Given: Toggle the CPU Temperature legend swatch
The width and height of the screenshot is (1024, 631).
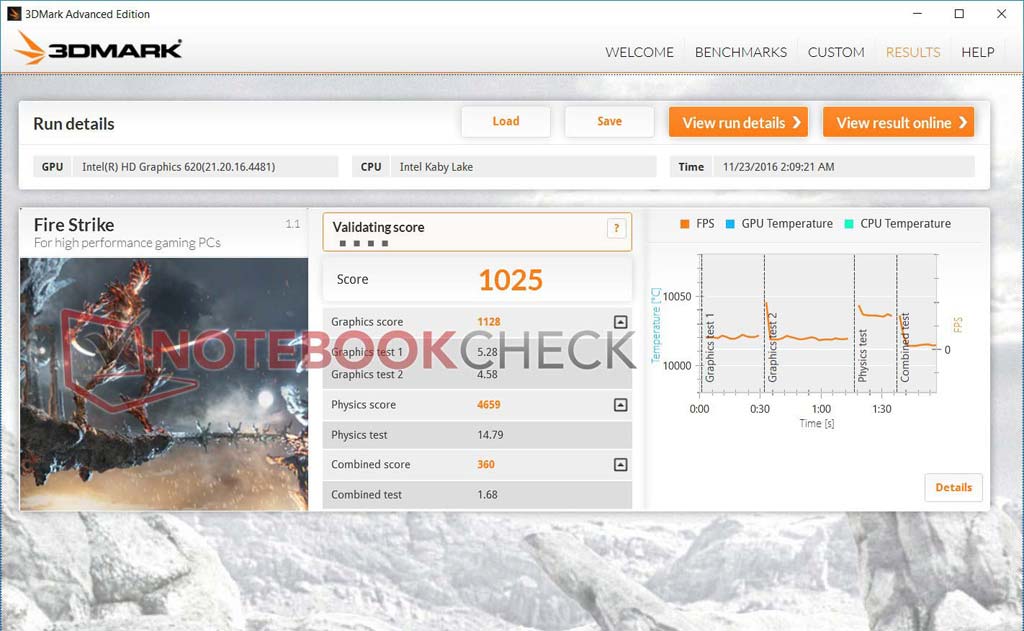Looking at the screenshot, I should point(848,224).
